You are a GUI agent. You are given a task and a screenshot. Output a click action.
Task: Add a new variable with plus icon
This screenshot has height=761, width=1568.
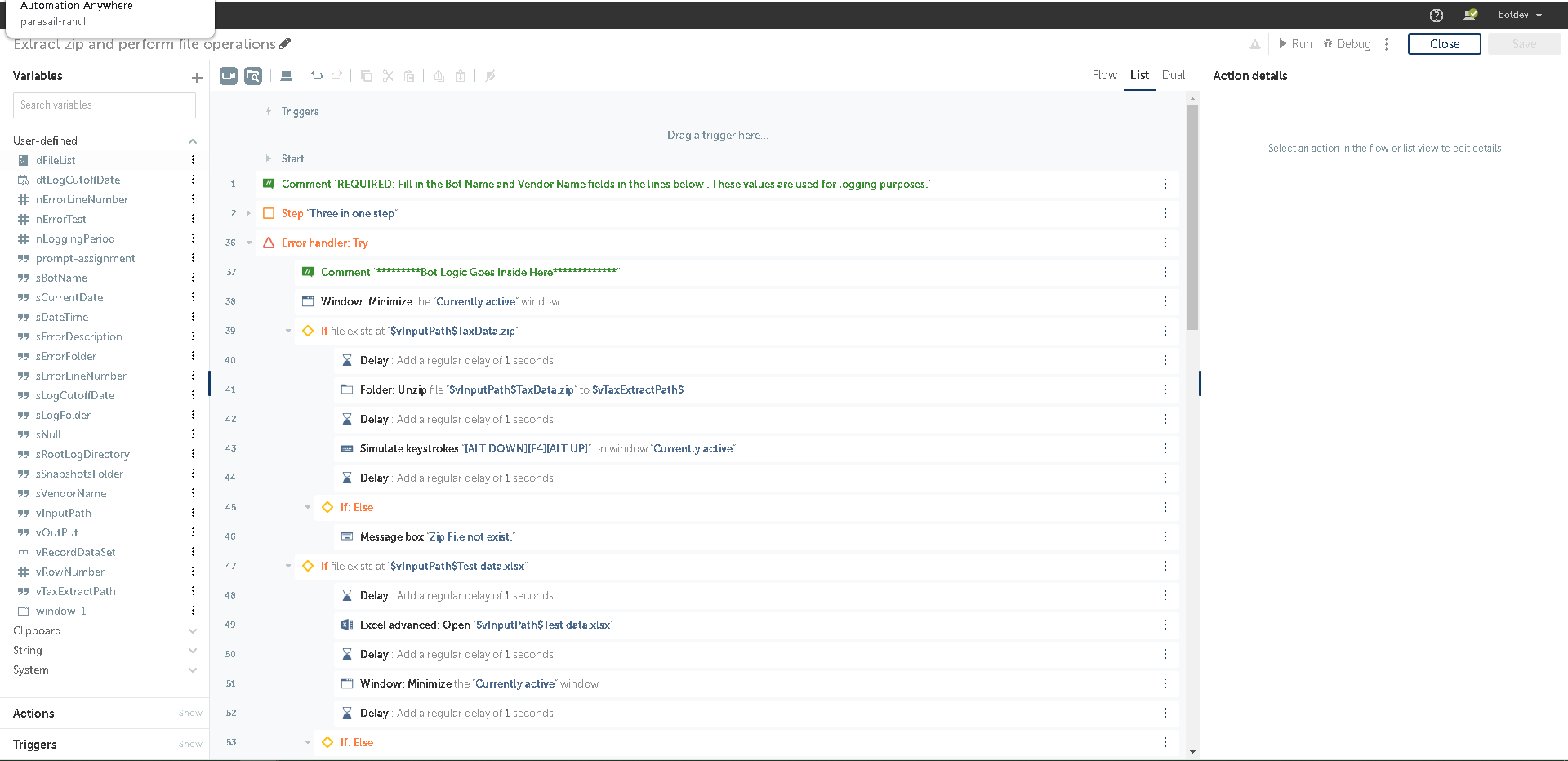tap(197, 78)
